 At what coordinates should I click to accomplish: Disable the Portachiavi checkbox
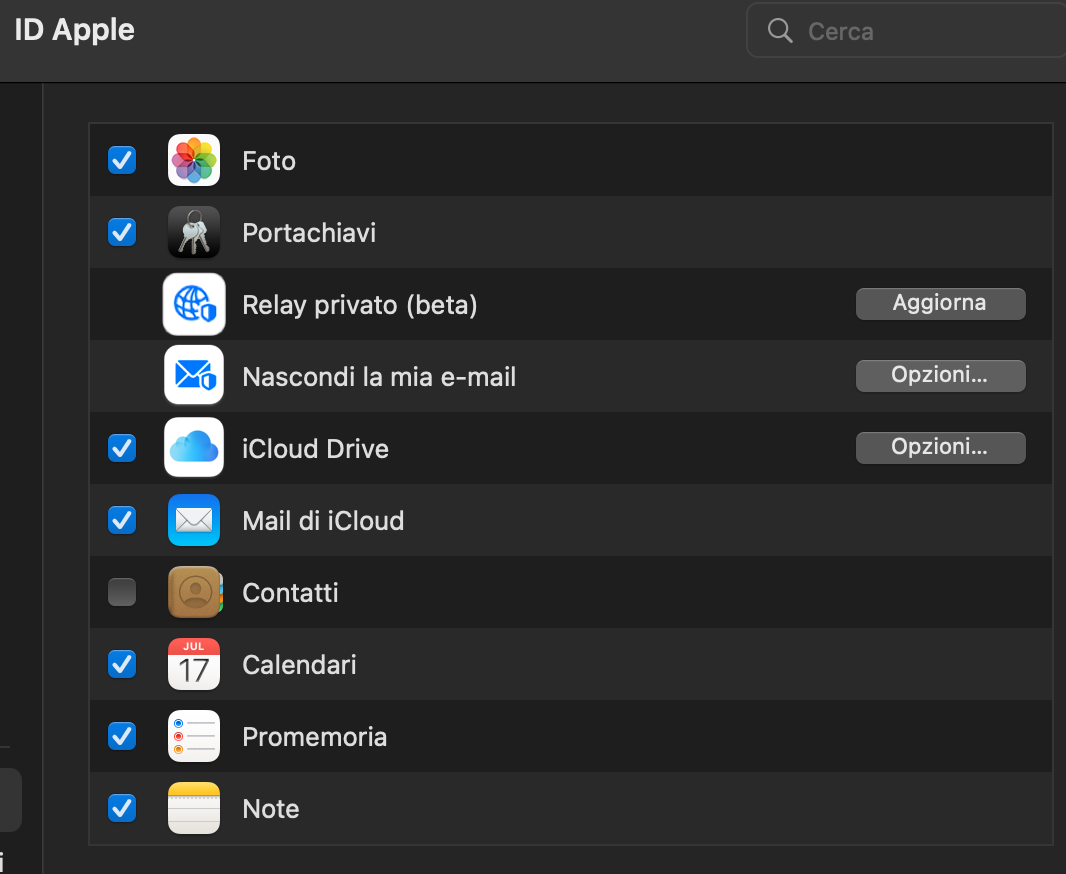(x=122, y=232)
